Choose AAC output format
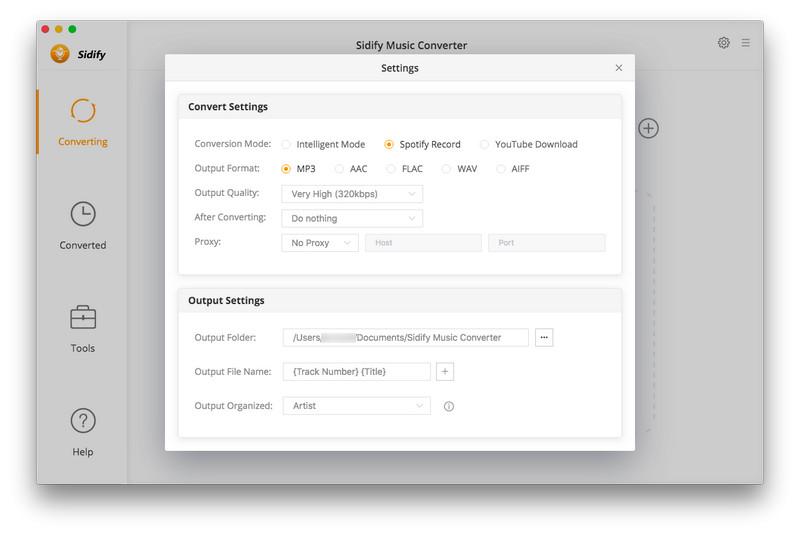This screenshot has height=536, width=800. point(351,169)
